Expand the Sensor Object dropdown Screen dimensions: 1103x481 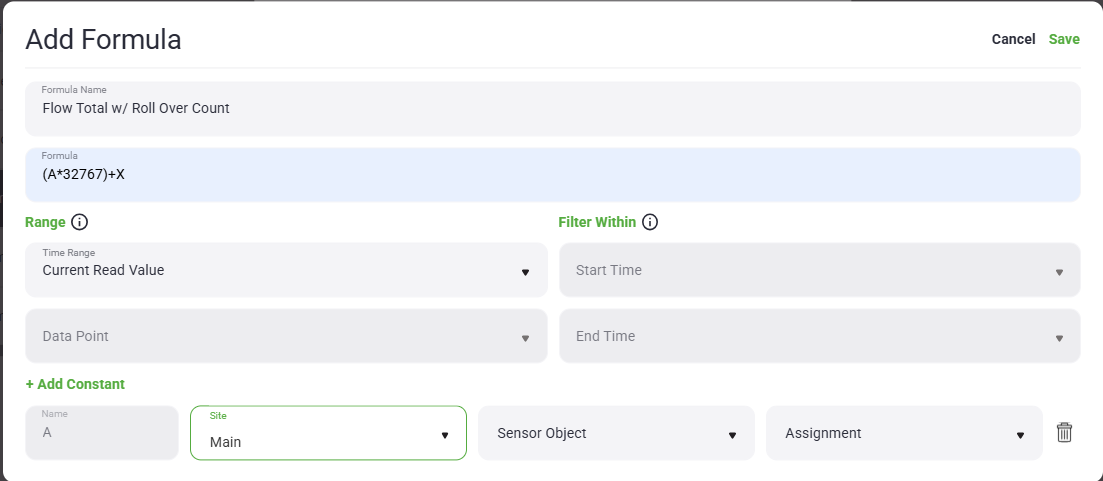point(616,433)
